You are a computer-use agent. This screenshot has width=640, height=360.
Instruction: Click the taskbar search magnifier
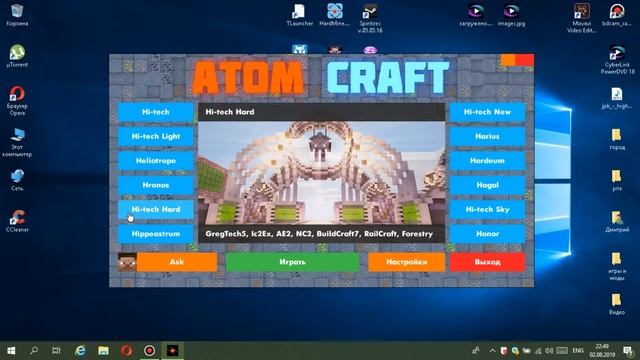(x=34, y=350)
